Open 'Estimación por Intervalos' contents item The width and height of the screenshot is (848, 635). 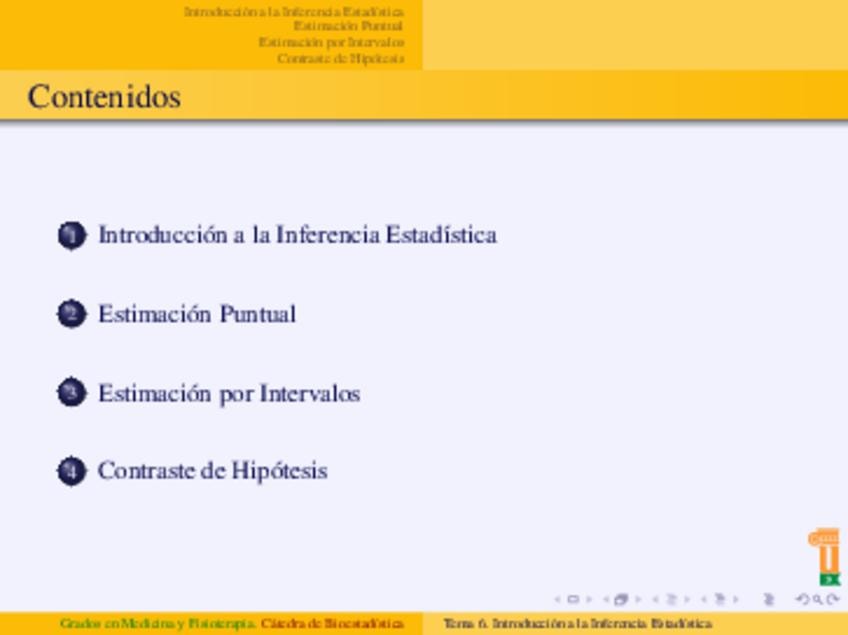pyautogui.click(x=229, y=394)
